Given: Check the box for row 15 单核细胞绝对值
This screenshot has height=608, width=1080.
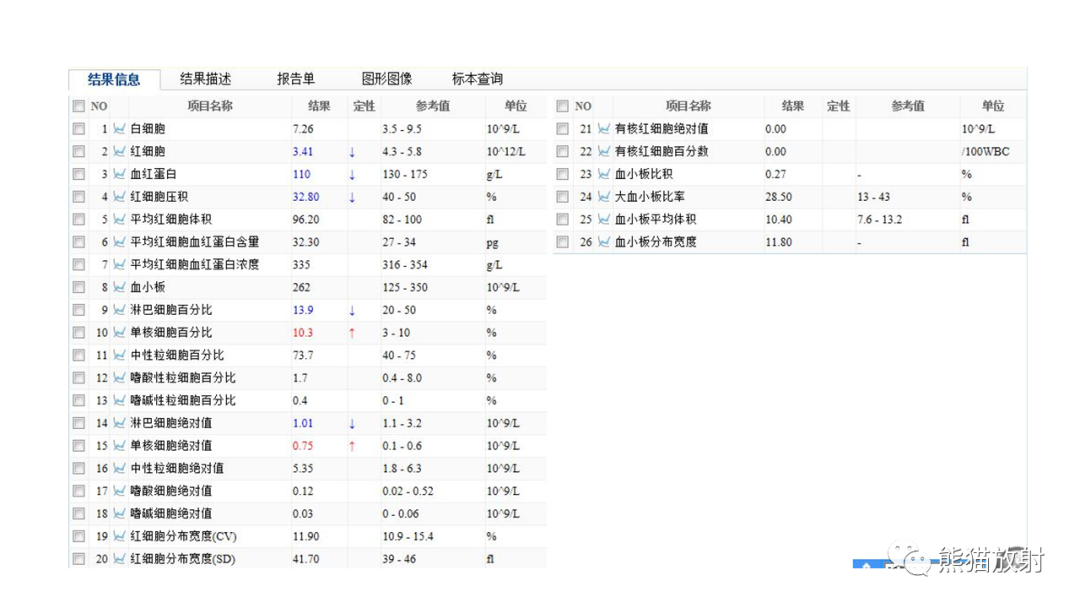Looking at the screenshot, I should click(x=79, y=445).
